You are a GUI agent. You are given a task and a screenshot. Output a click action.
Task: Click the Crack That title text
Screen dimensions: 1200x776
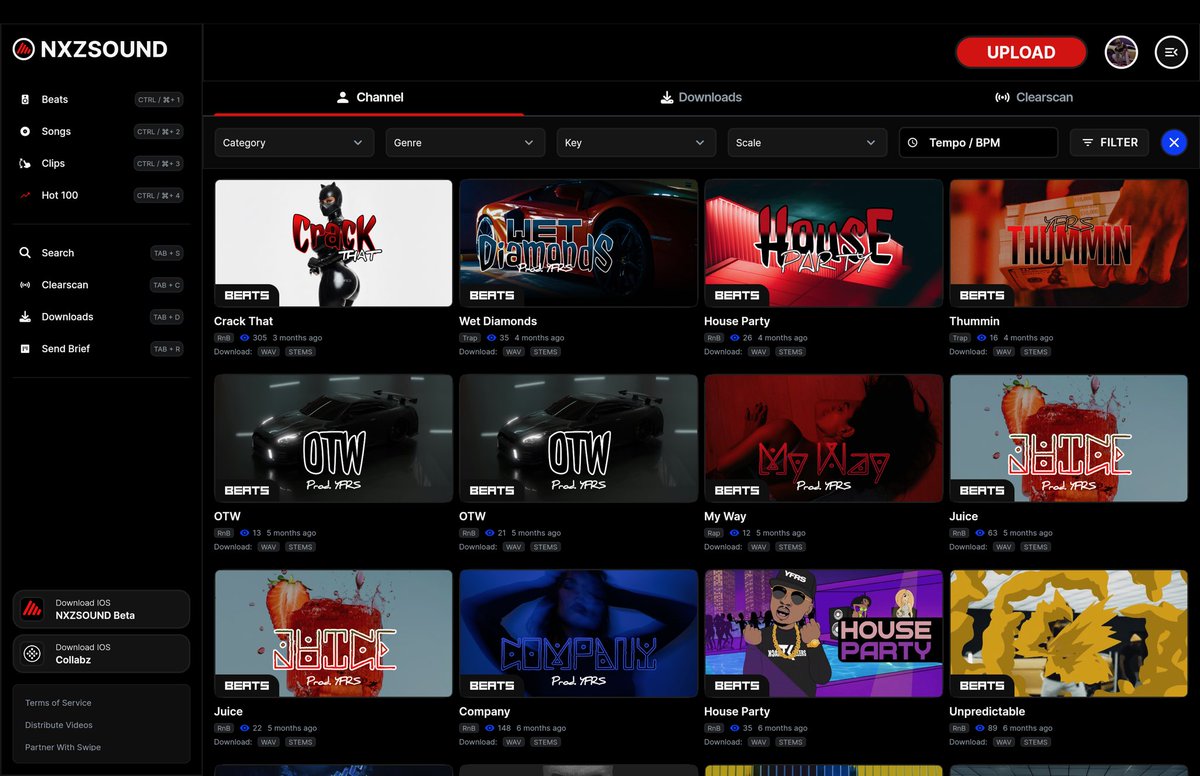point(243,321)
